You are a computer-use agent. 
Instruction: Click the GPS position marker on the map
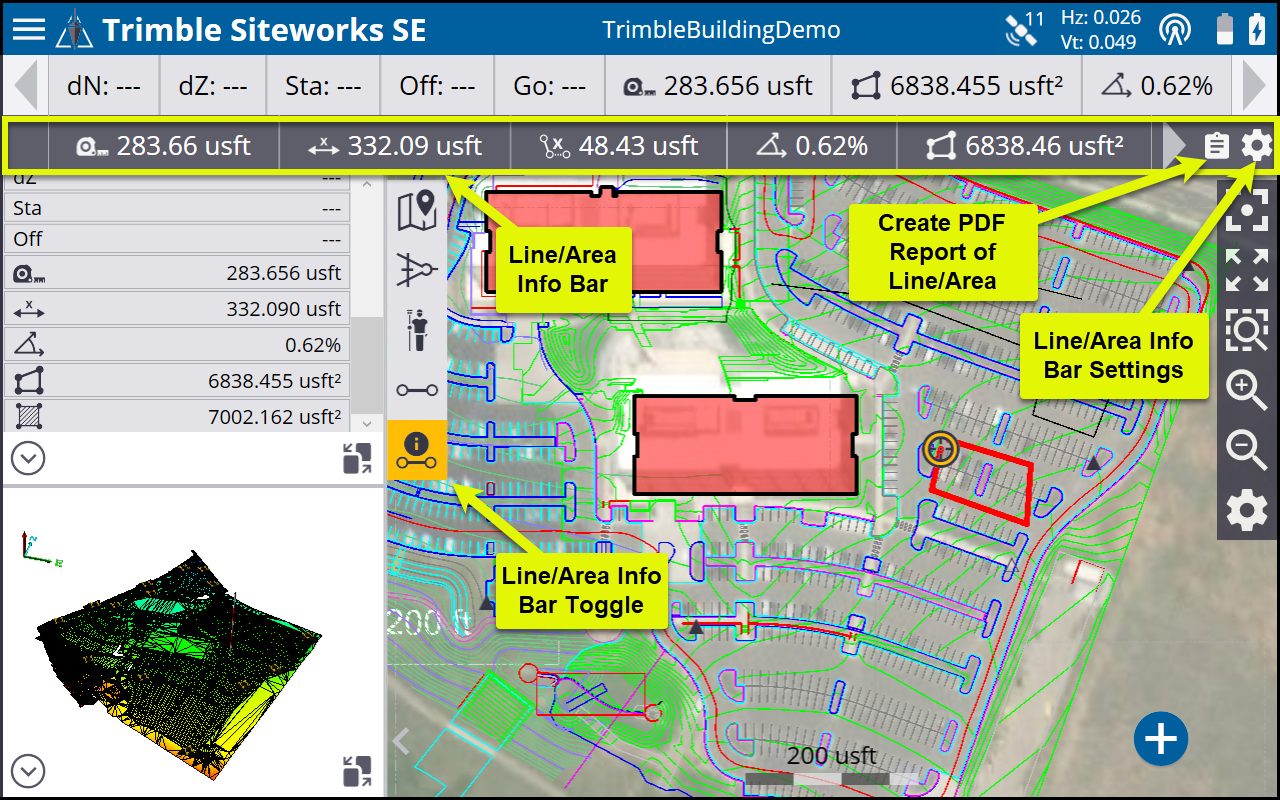point(940,450)
